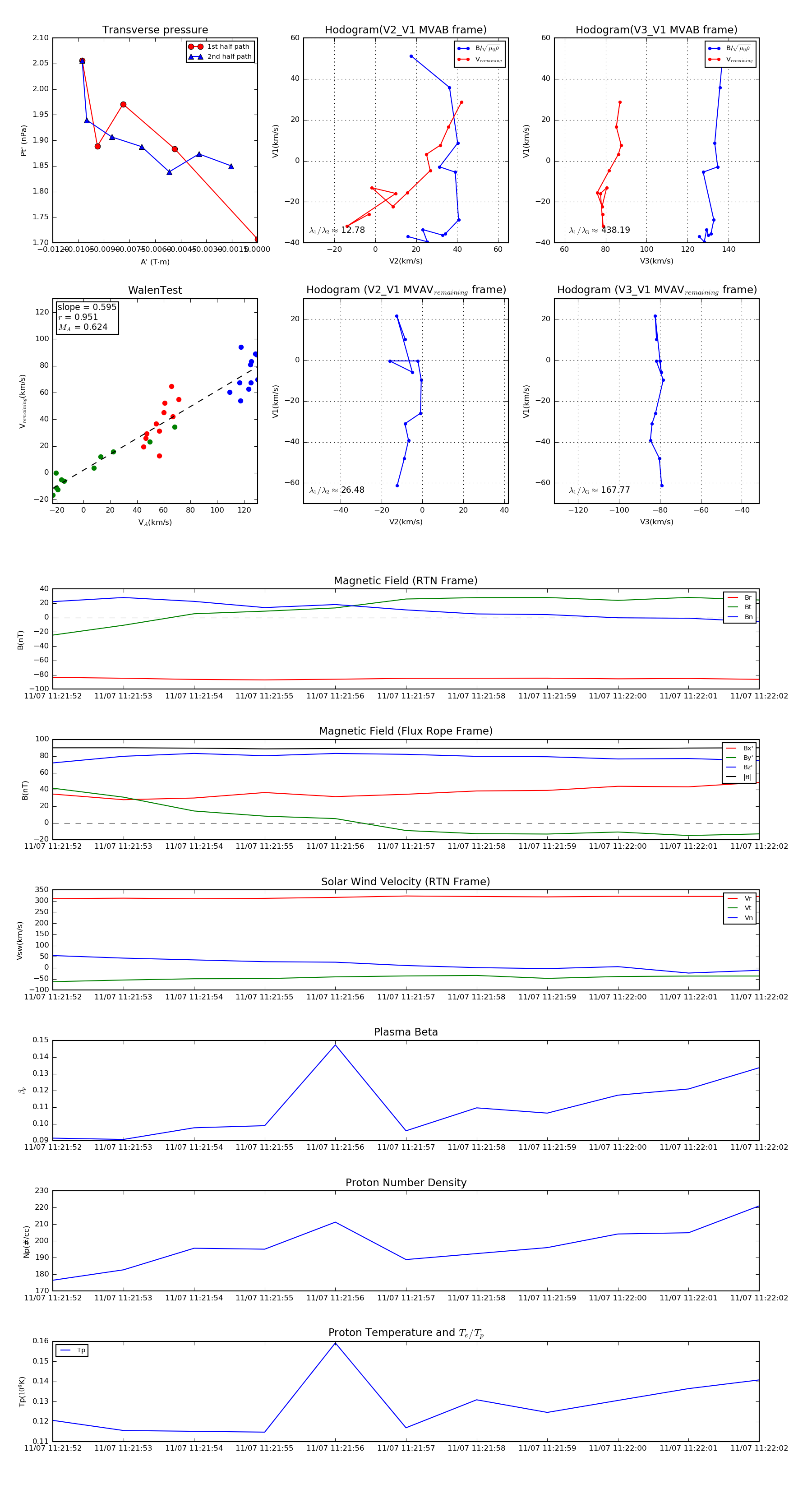Click the λ1/λ2 ≈ 26.48 annotation
The image size is (812, 1489).
(337, 490)
